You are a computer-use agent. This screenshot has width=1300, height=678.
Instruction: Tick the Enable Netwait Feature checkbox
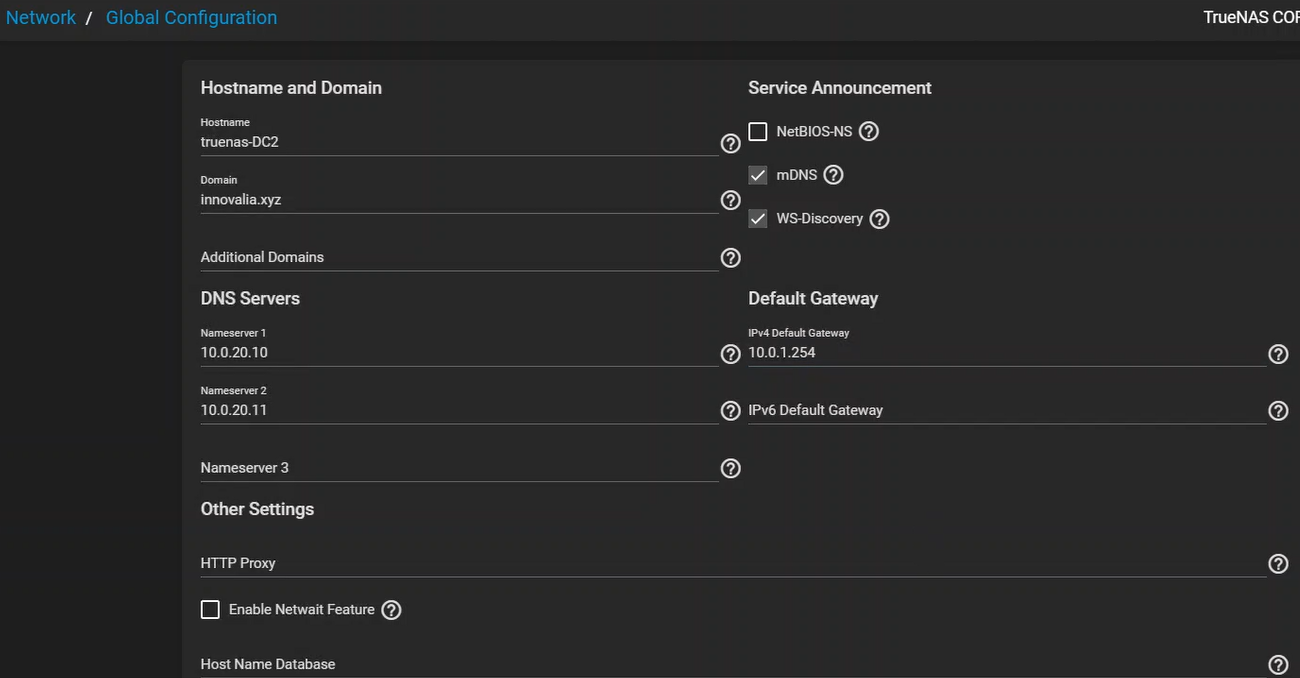[x=210, y=610]
